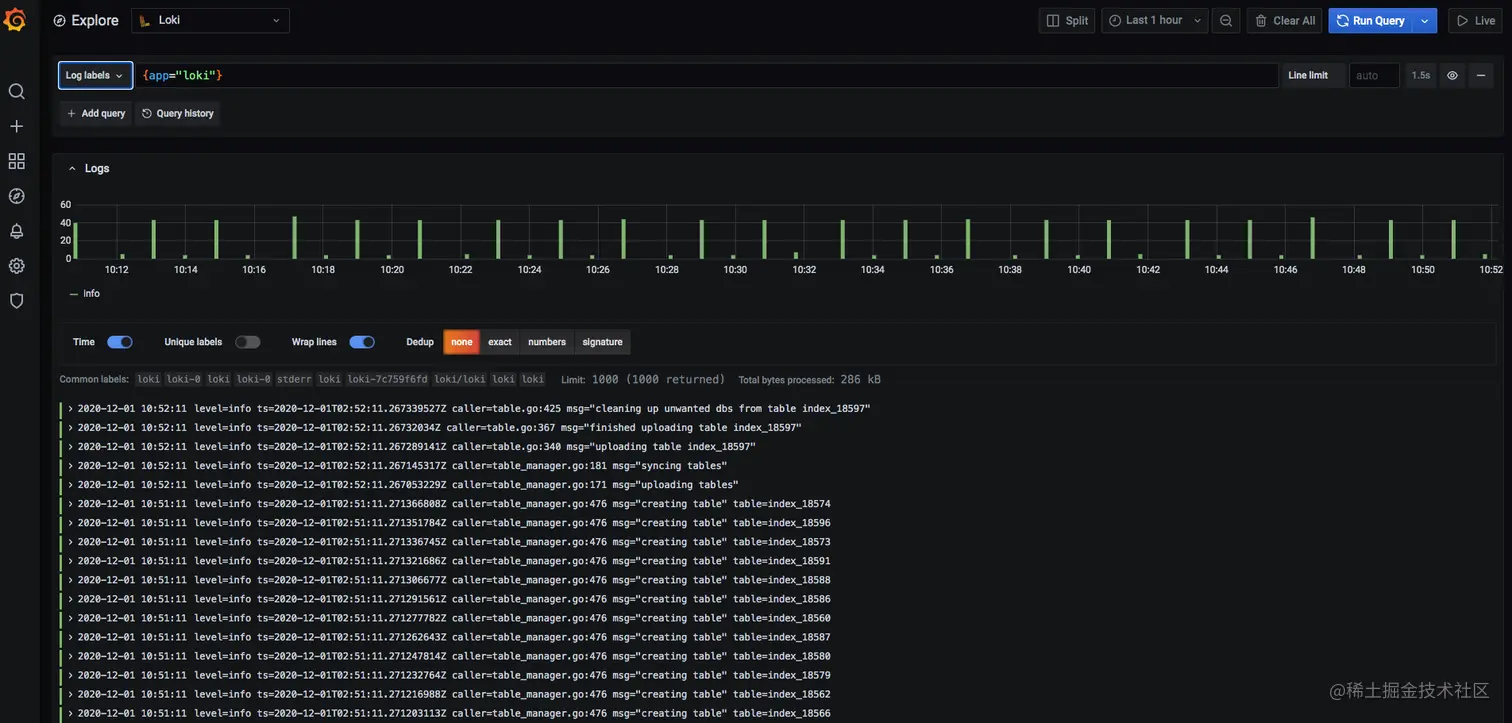
Task: Click the stderr common label
Action: tap(293, 380)
